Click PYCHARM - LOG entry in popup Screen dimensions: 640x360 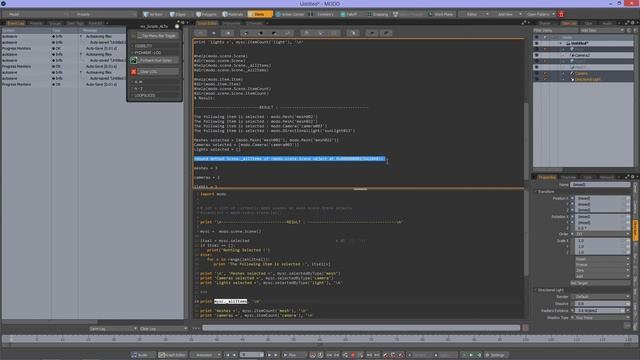click(148, 53)
